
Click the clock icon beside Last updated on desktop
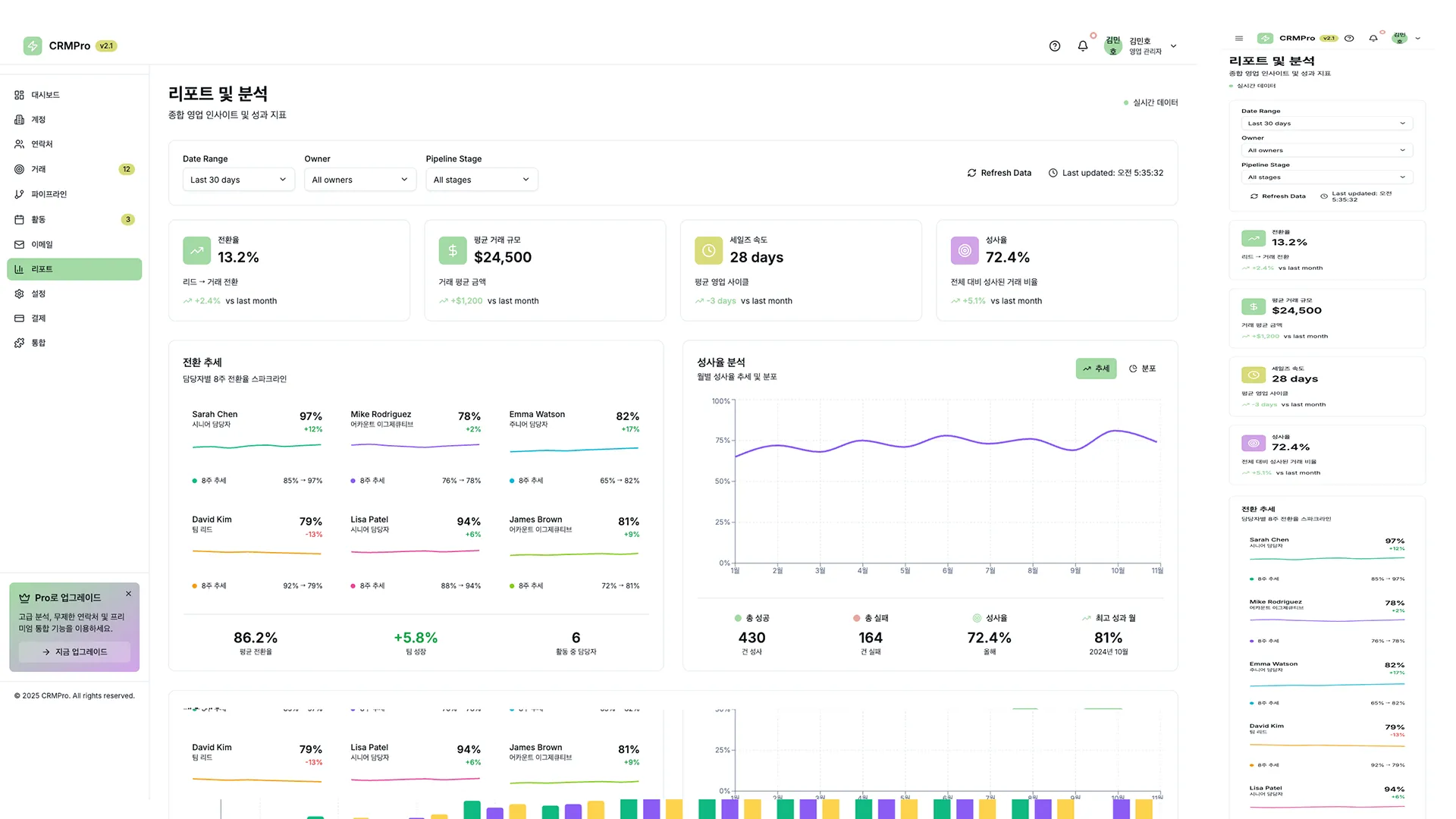(1053, 173)
